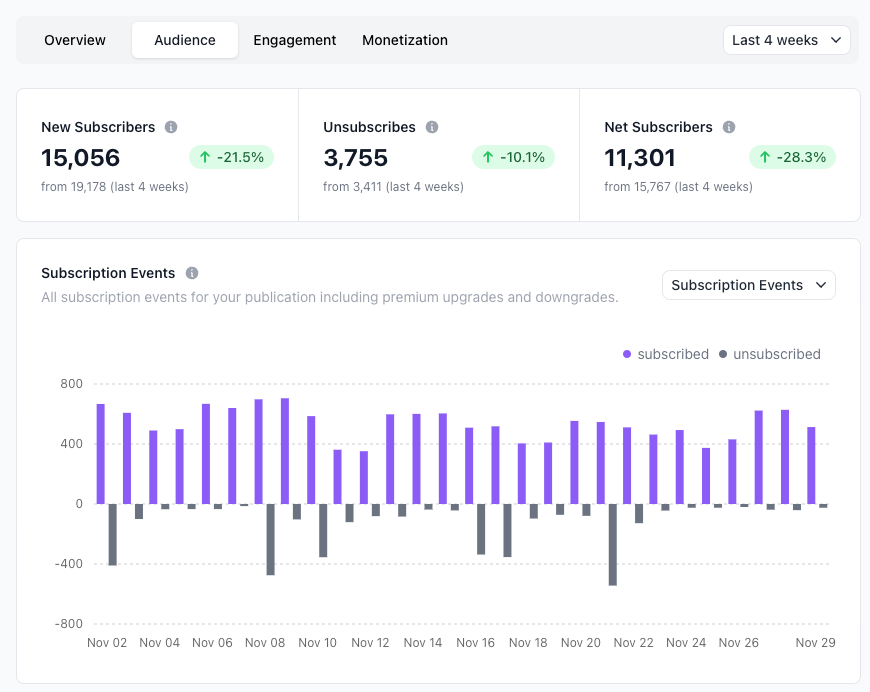Click the green arrow in the -21.5% badge
This screenshot has width=870, height=692.
[205, 157]
